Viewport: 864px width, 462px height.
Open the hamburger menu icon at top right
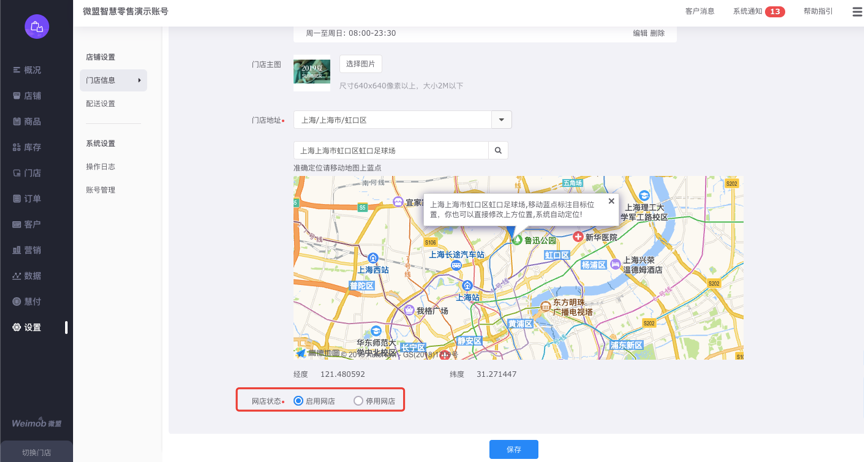pos(857,12)
